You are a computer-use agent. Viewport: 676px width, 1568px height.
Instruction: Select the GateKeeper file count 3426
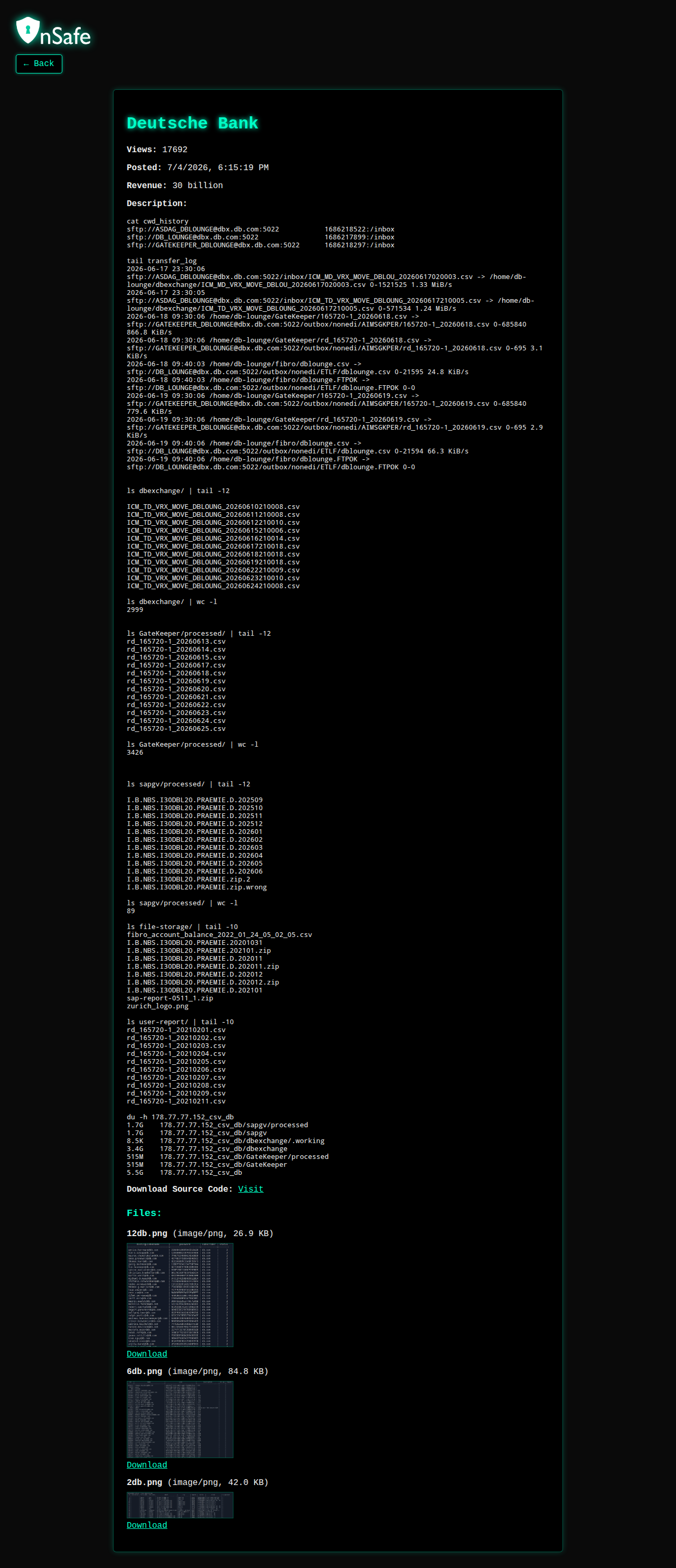coord(135,753)
